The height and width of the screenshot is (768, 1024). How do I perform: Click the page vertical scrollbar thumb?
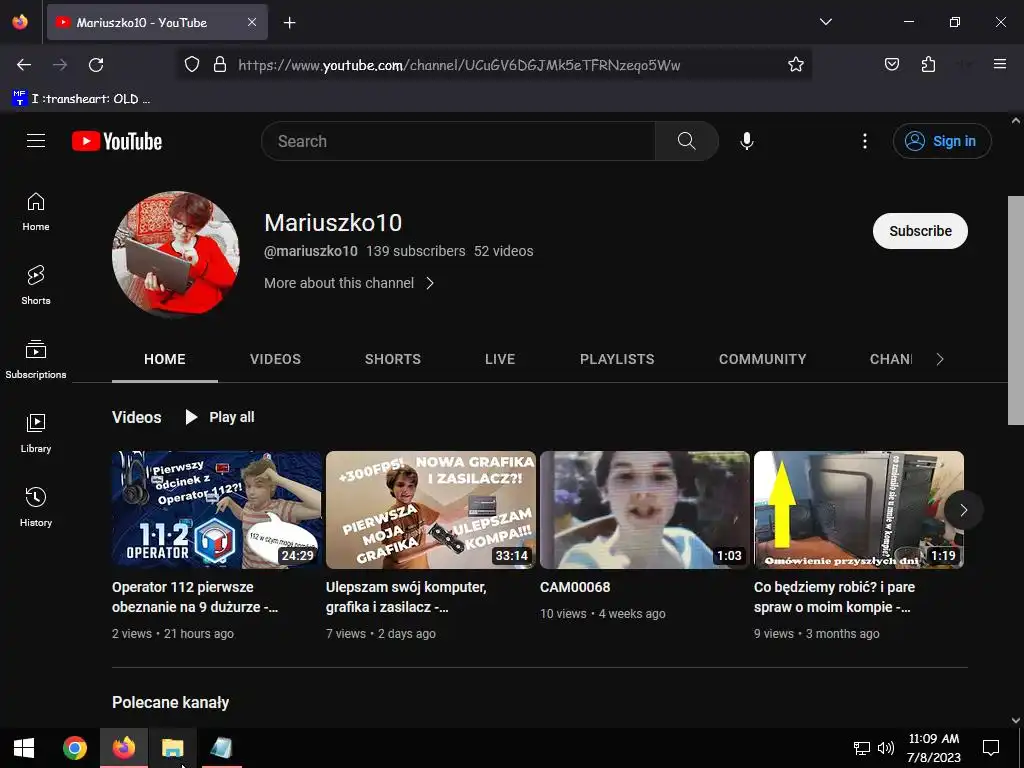click(x=1016, y=310)
